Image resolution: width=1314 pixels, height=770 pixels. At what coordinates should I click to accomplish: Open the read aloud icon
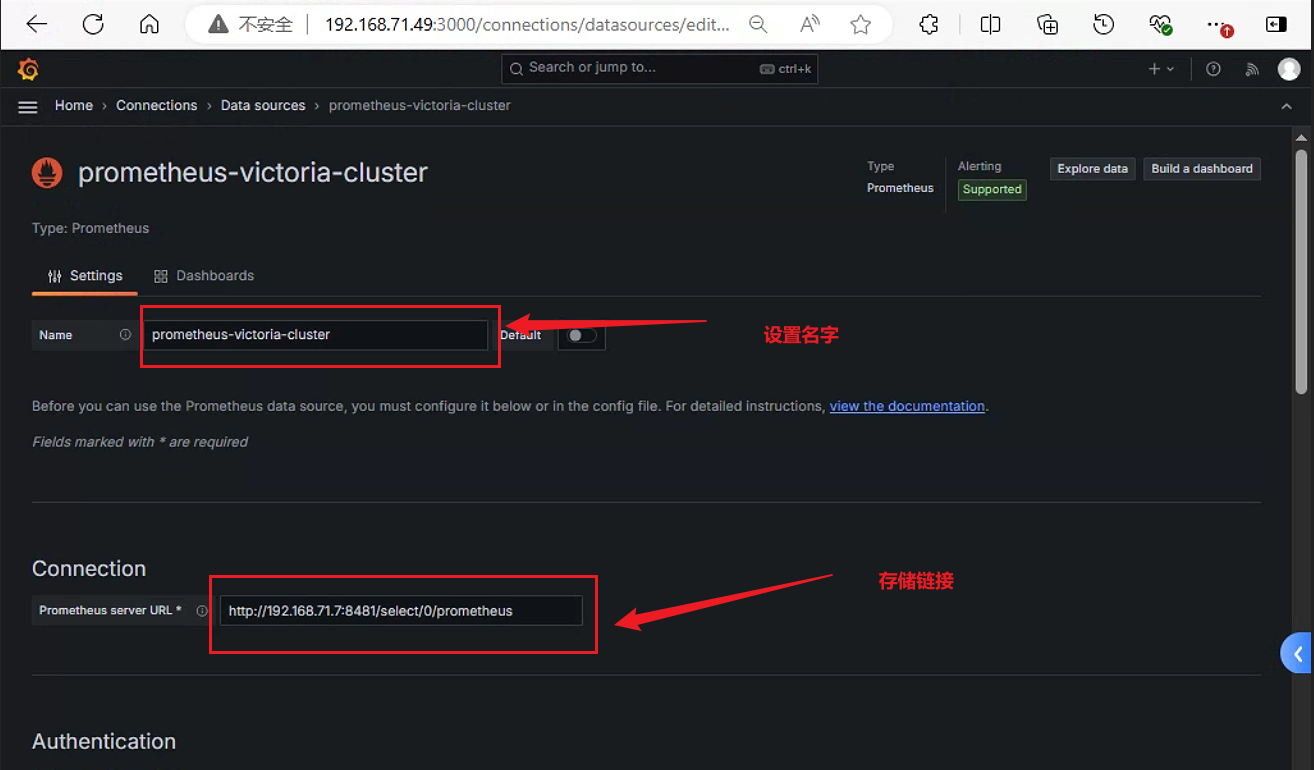point(809,25)
